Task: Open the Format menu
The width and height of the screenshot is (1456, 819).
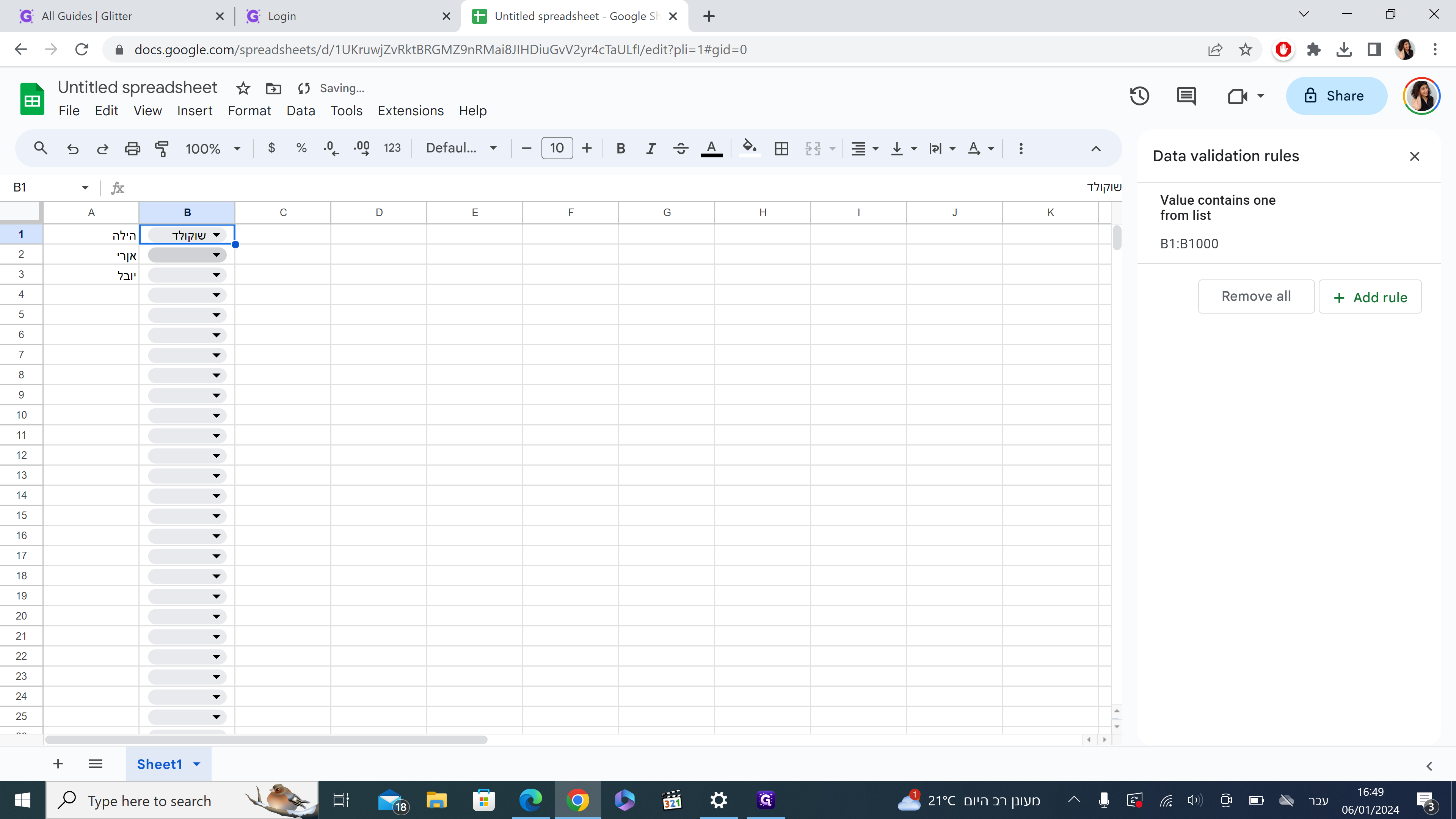Action: point(249,111)
